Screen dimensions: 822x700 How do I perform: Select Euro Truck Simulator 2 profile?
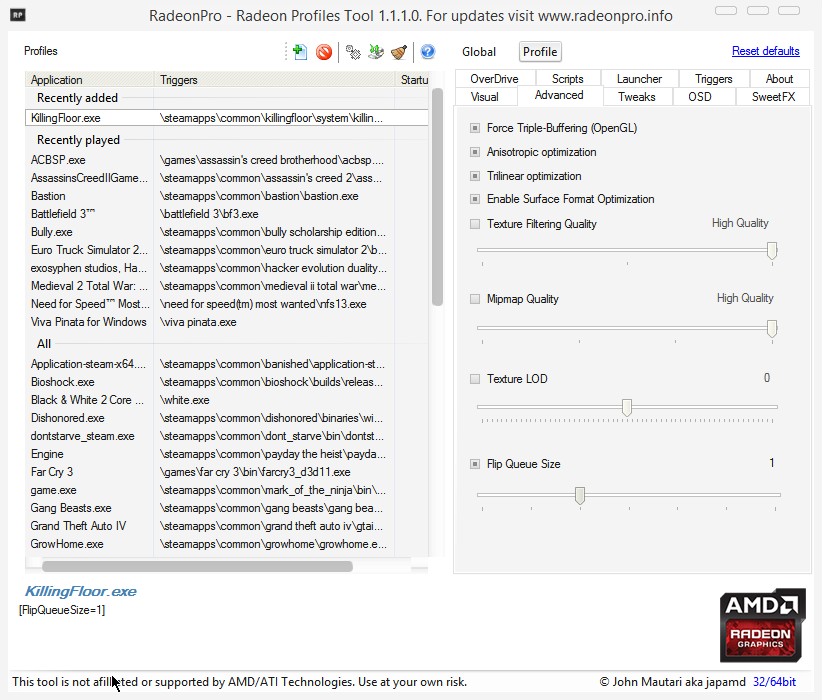click(226, 250)
